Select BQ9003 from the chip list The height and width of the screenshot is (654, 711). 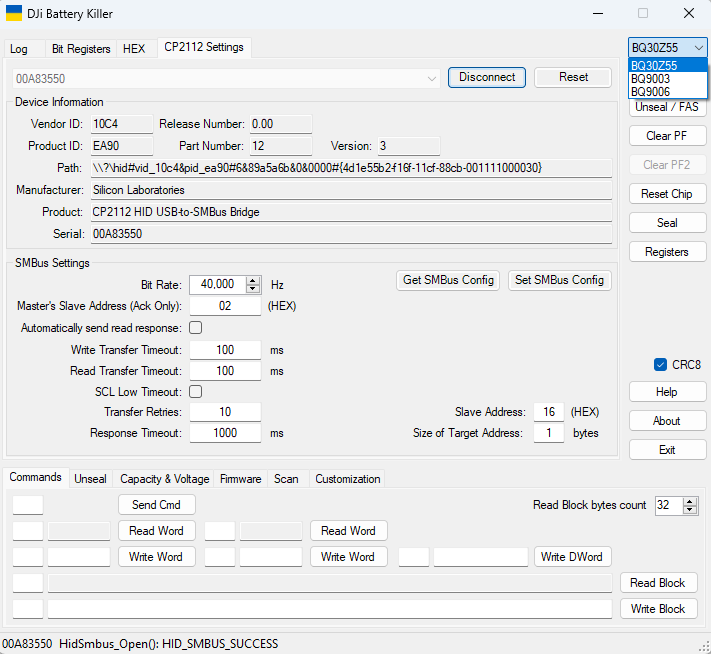point(667,79)
